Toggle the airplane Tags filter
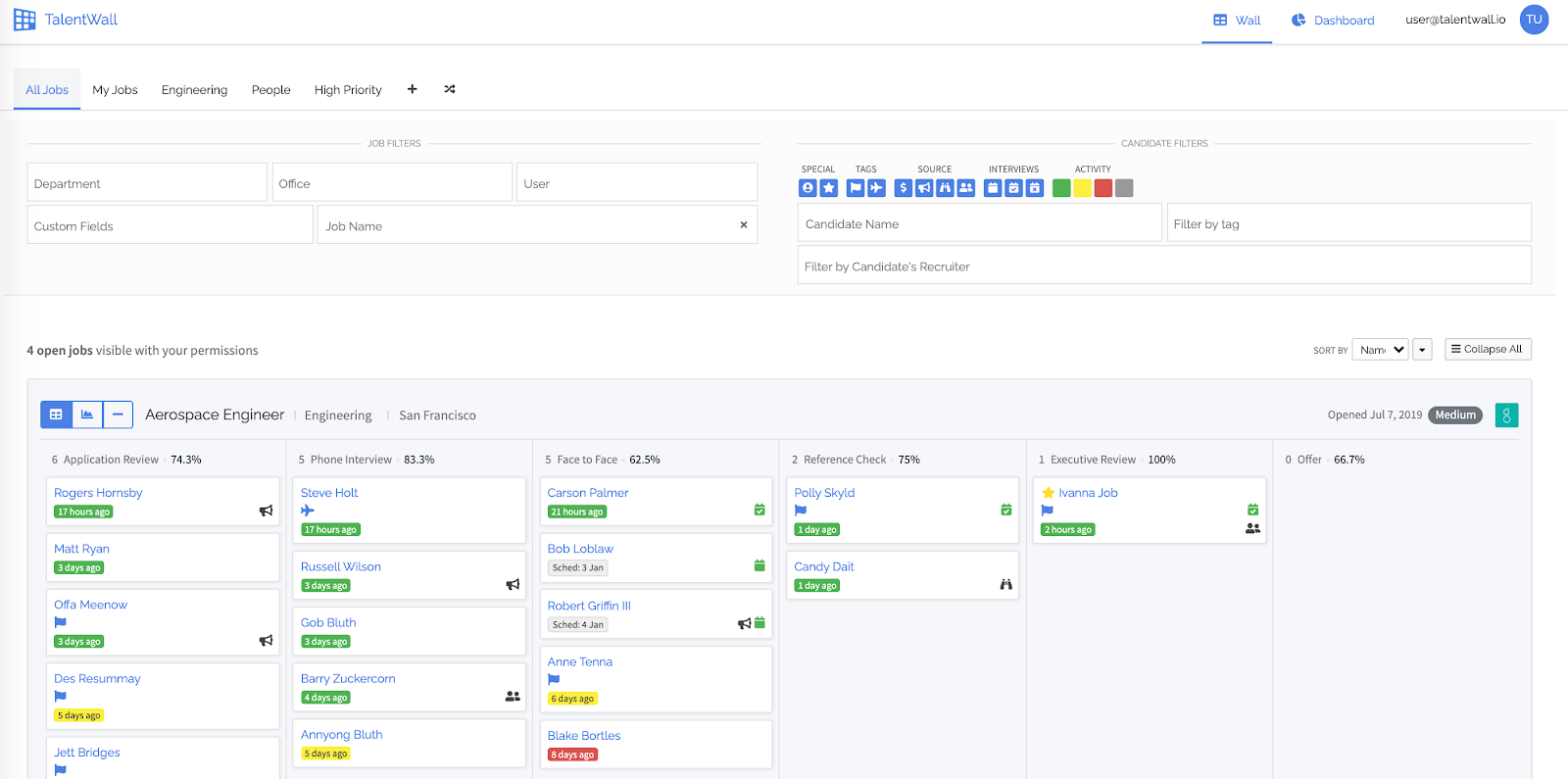The width and height of the screenshot is (1568, 779). 876,188
